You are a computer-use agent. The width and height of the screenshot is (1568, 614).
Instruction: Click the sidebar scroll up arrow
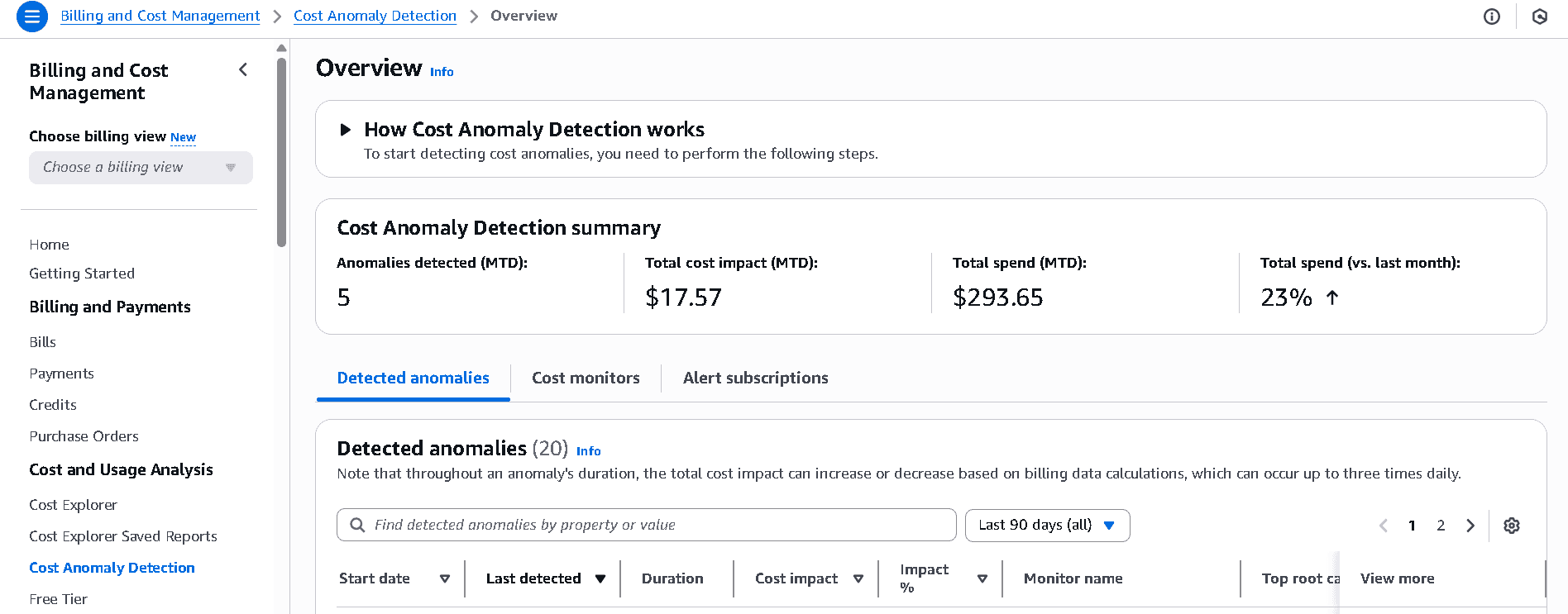click(281, 48)
